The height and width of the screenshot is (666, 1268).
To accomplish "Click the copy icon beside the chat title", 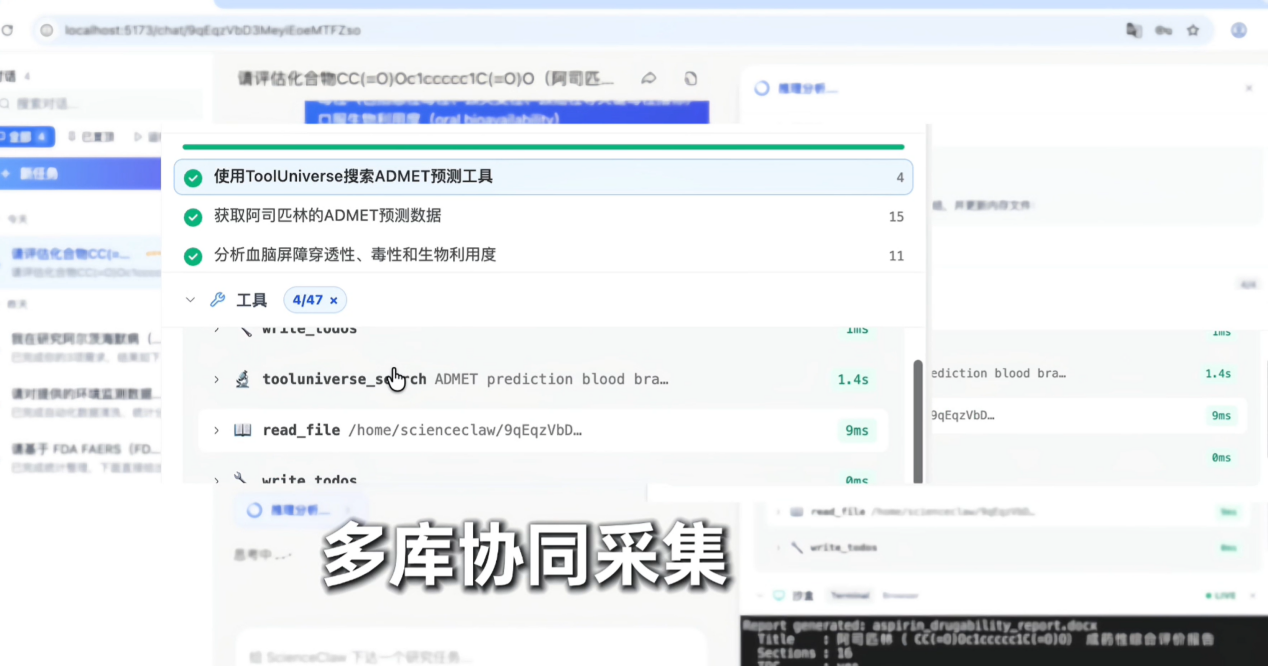I will [690, 78].
